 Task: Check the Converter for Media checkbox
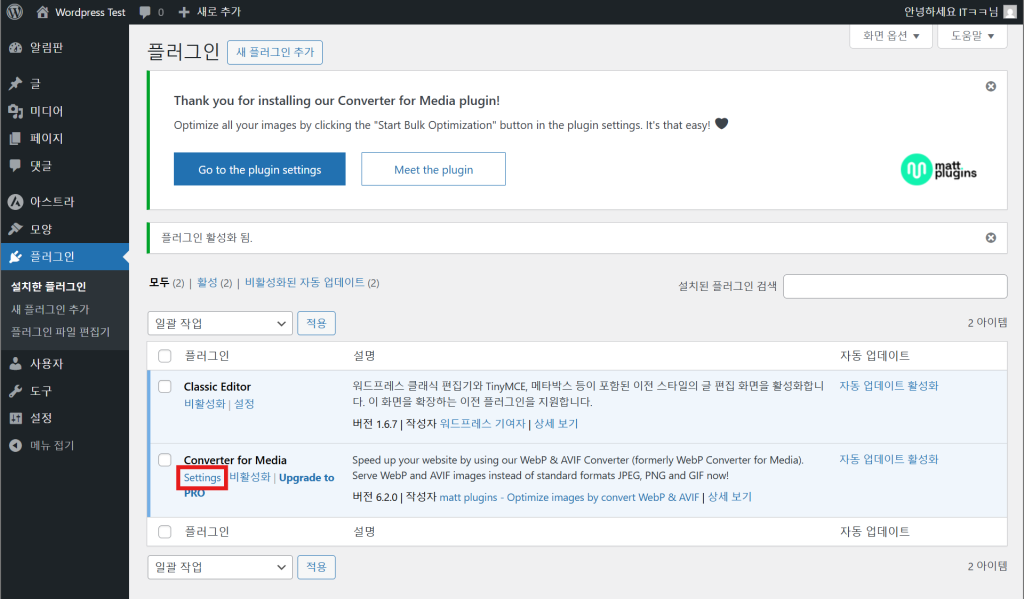click(165, 460)
